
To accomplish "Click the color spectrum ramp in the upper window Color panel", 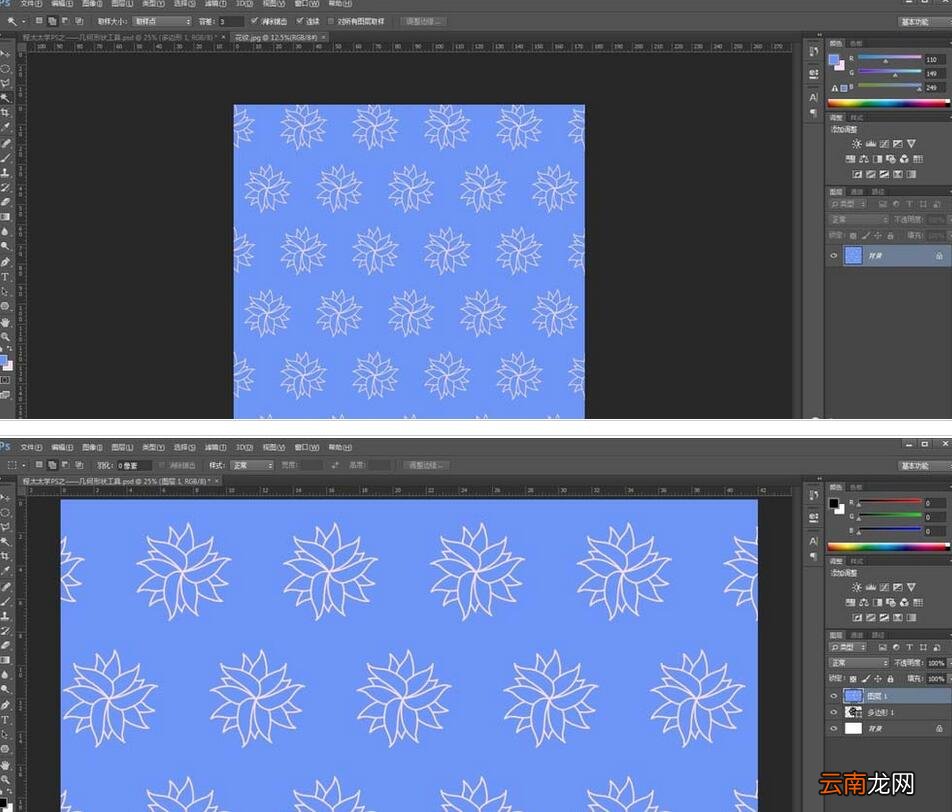I will 888,103.
